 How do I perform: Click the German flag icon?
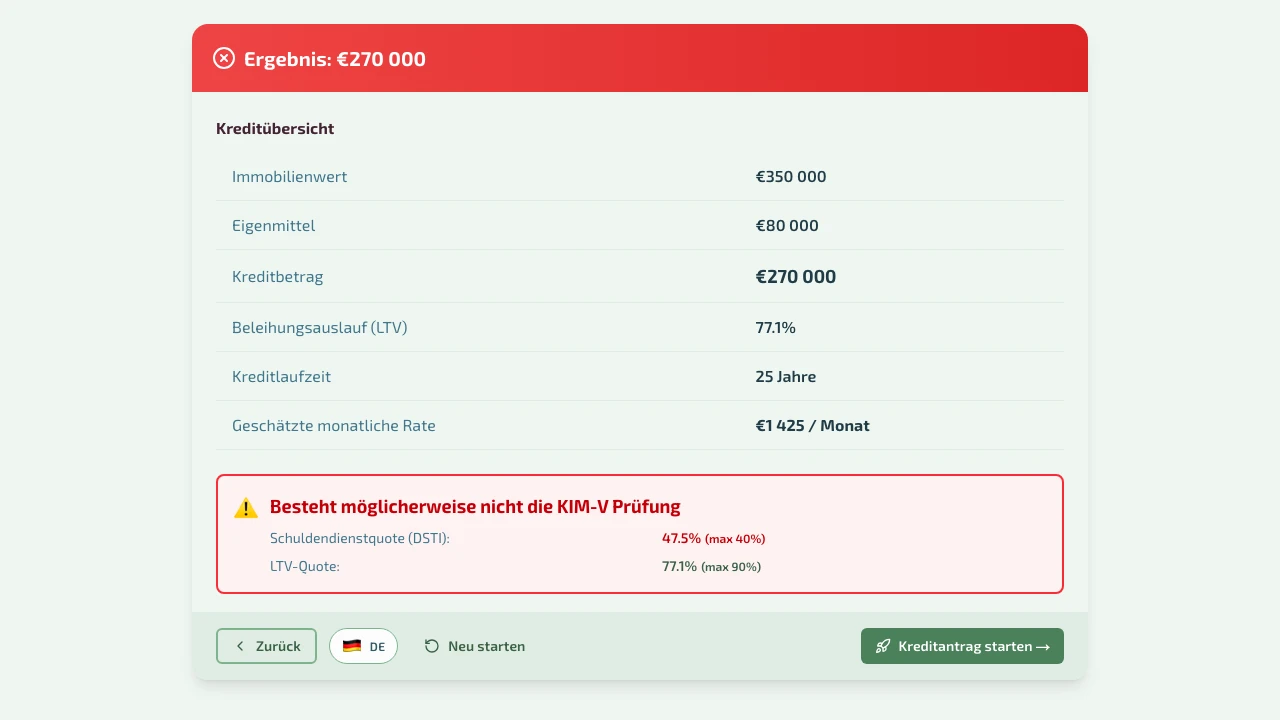coord(352,647)
